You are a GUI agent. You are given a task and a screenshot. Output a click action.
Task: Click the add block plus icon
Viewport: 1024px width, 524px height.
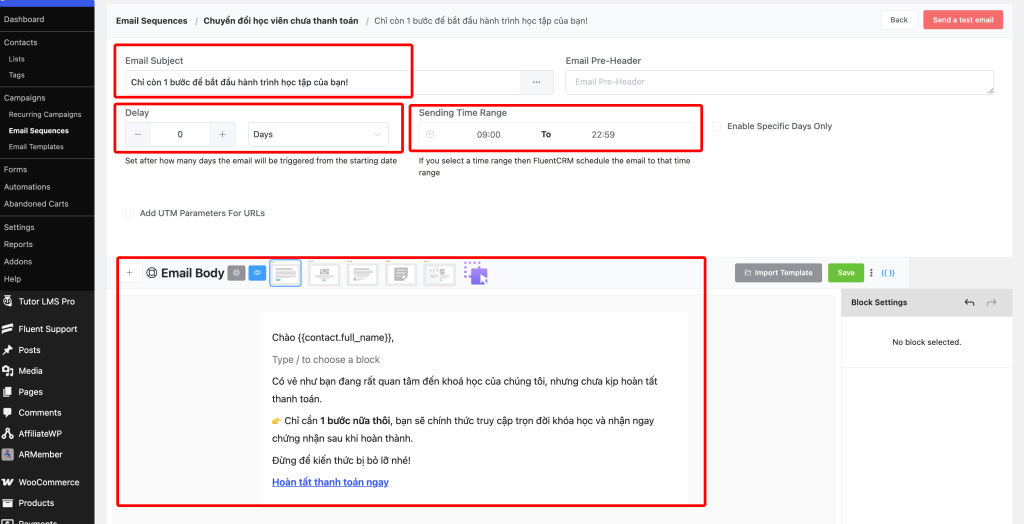(x=130, y=272)
